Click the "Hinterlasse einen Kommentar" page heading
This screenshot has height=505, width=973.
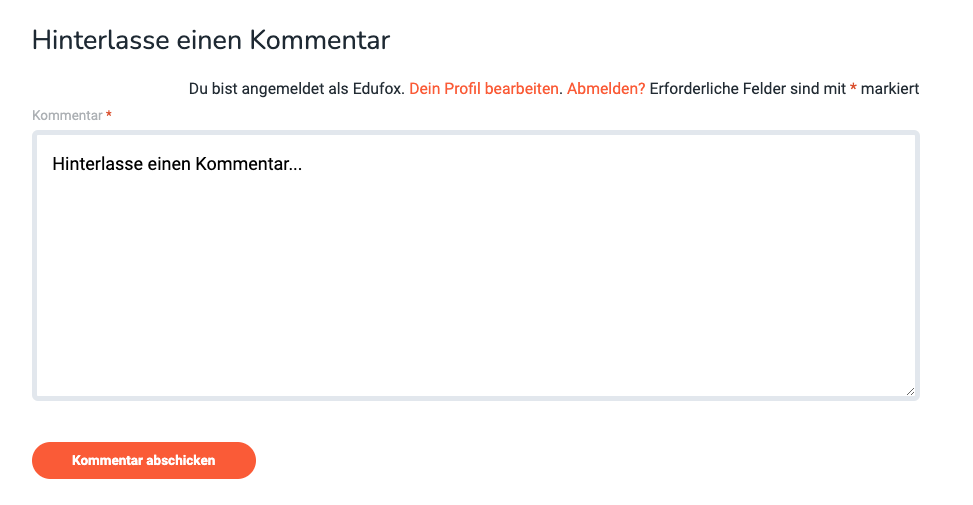pyautogui.click(x=211, y=40)
